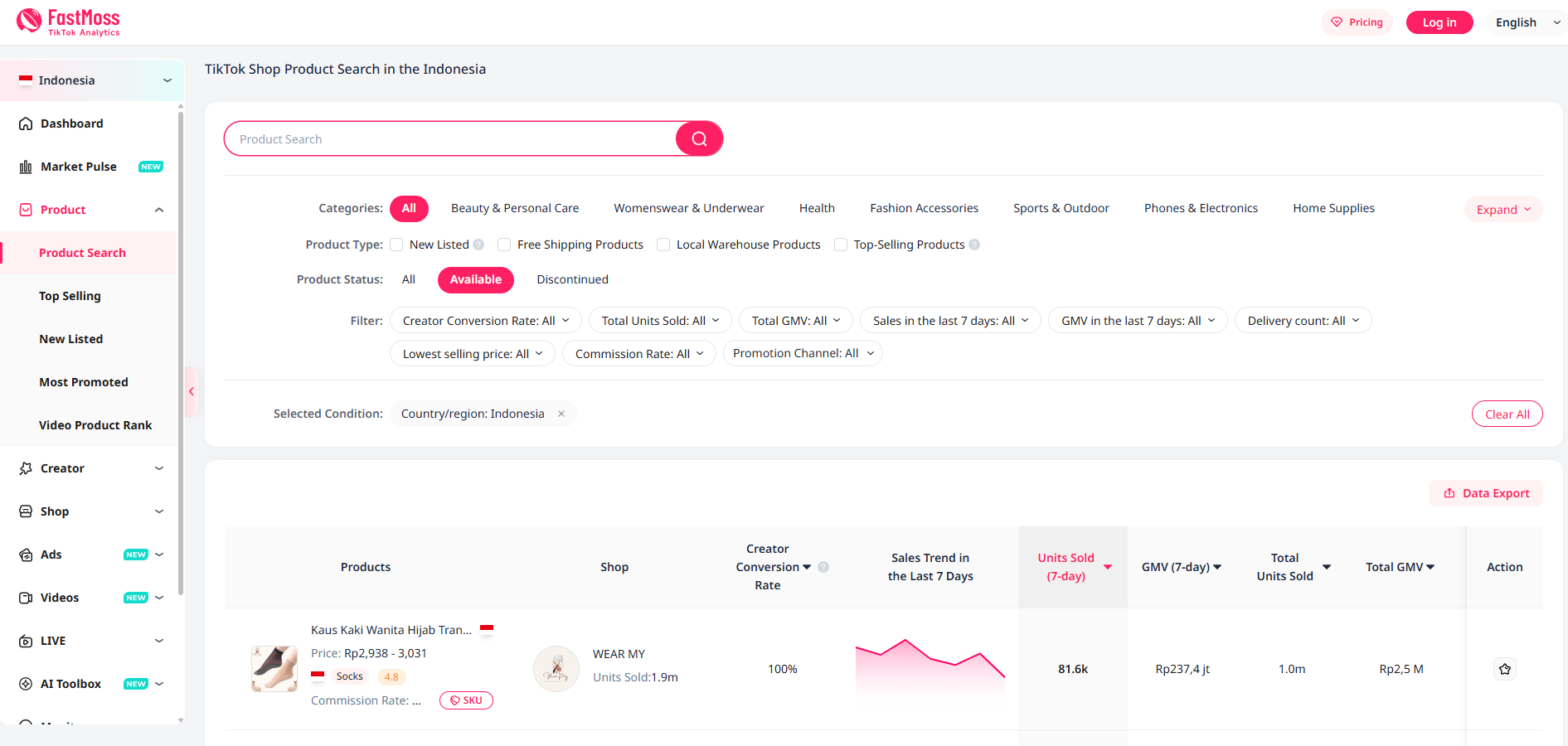Select Beauty & Personal Care category
Image resolution: width=1568 pixels, height=746 pixels.
coord(515,208)
